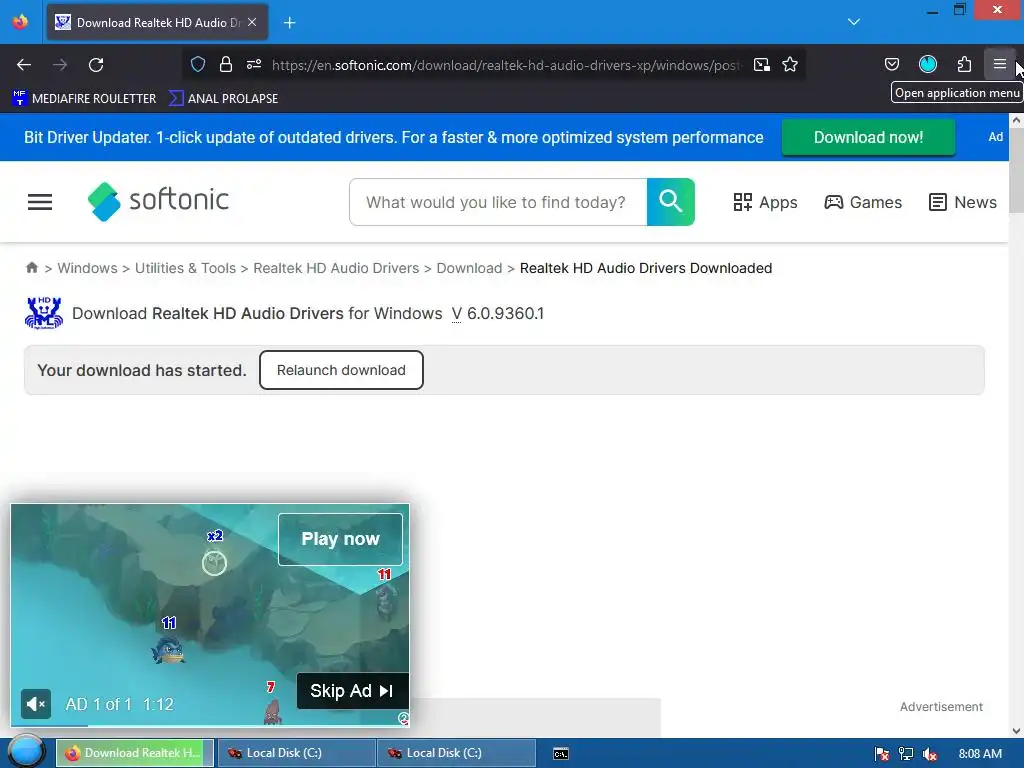Open site permissions icon in address bar
1024x768 pixels.
[254, 65]
